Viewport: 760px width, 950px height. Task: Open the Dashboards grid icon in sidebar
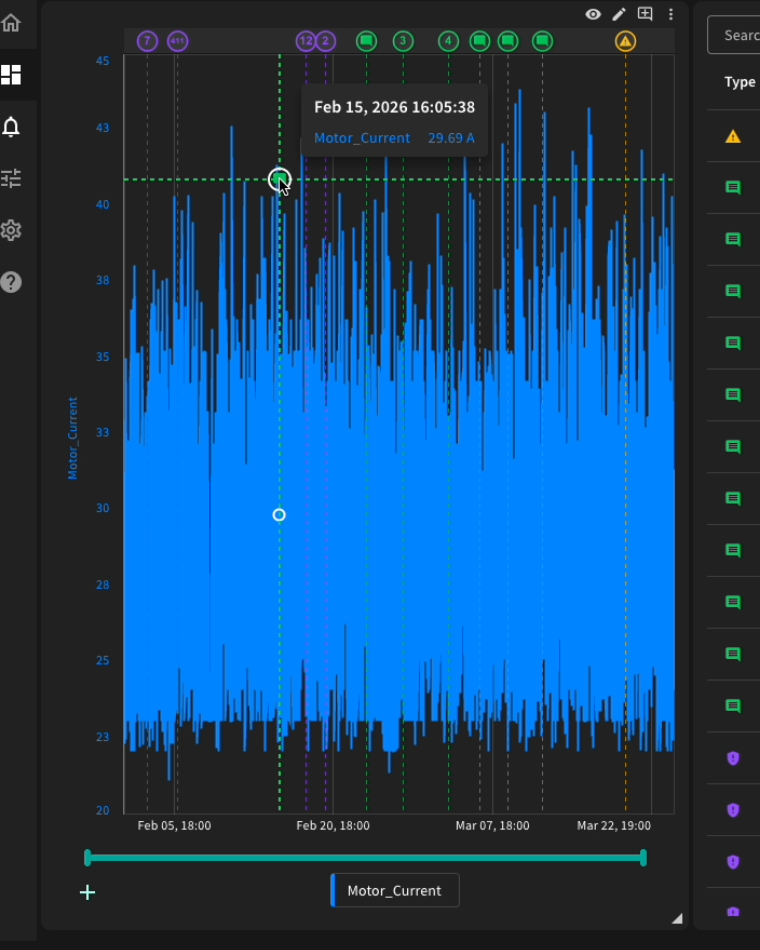tap(11, 75)
